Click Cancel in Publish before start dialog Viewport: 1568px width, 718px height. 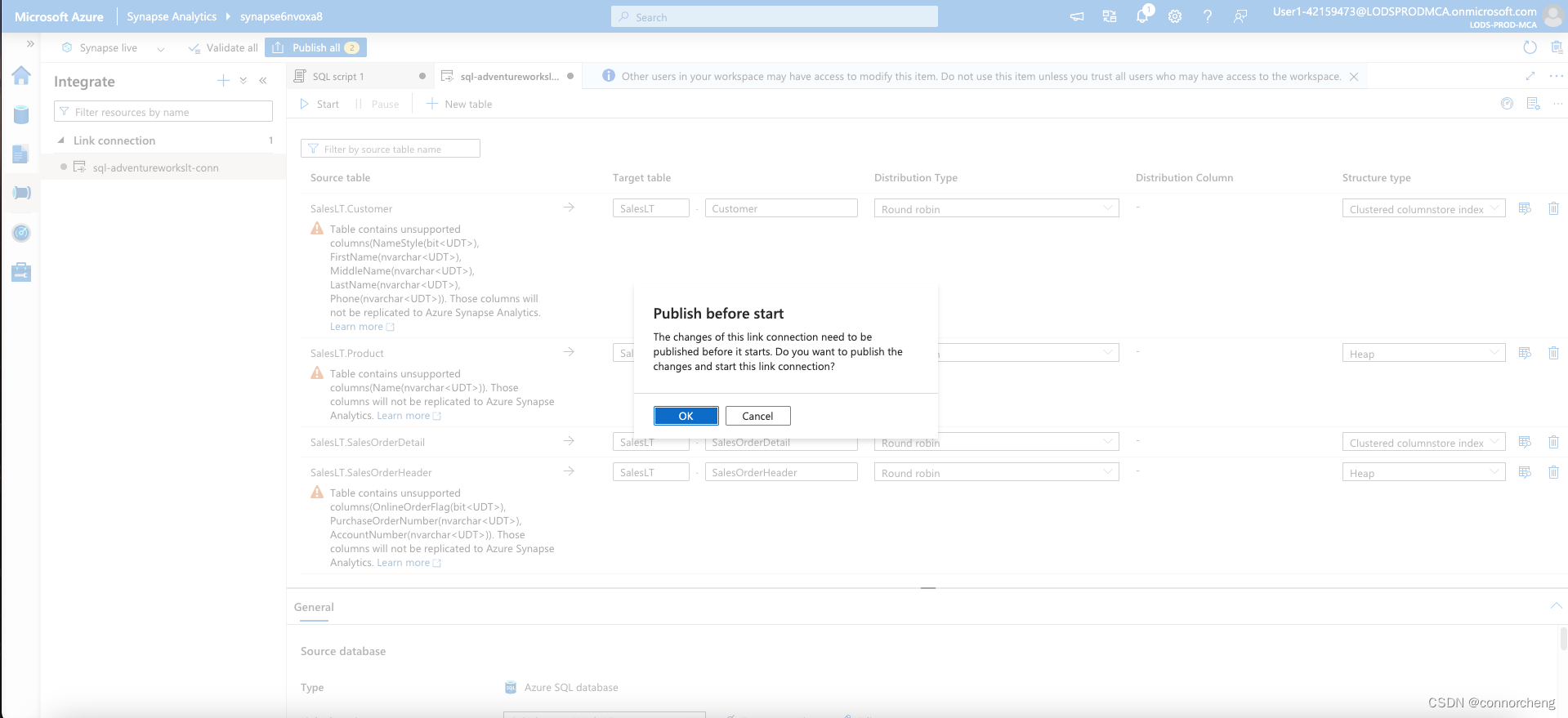pyautogui.click(x=757, y=416)
